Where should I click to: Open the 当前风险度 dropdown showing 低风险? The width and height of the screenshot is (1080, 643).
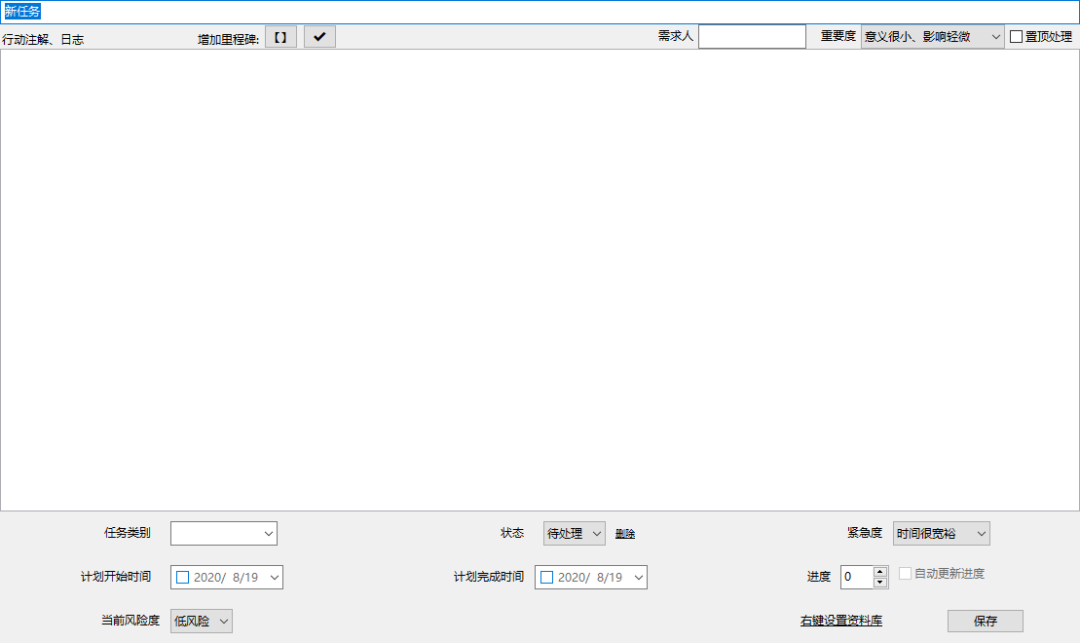point(201,621)
